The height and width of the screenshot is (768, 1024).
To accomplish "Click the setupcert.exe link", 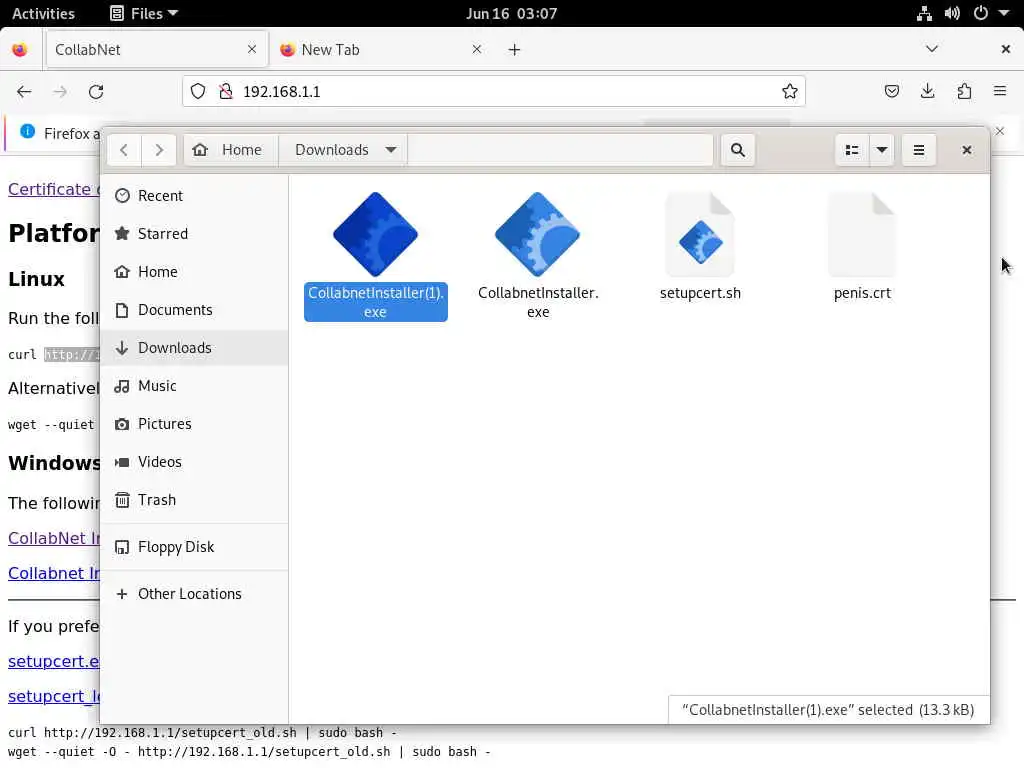I will [54, 662].
